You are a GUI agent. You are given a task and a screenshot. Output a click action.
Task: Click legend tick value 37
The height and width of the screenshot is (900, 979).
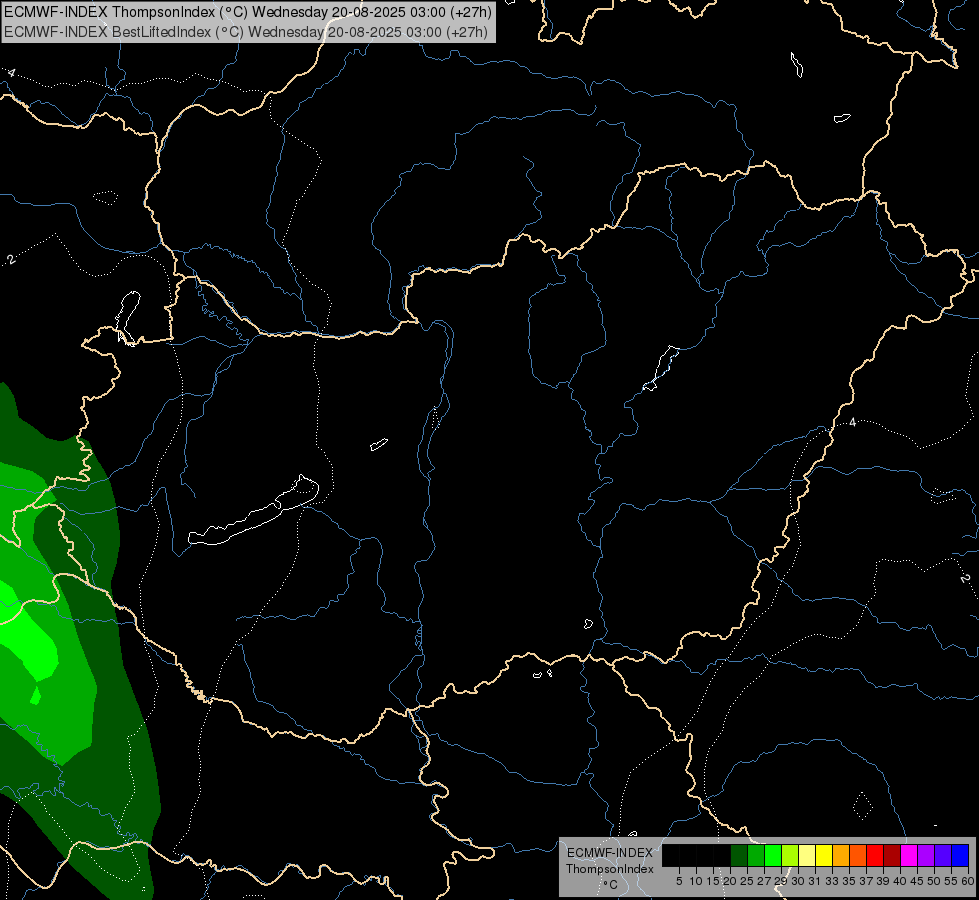(x=866, y=881)
